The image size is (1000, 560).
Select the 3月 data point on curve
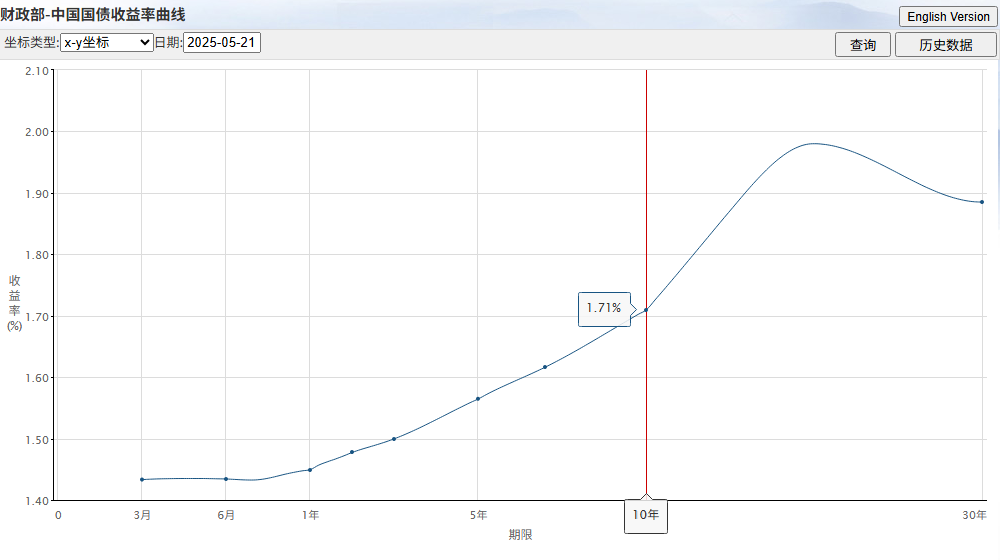point(142,480)
